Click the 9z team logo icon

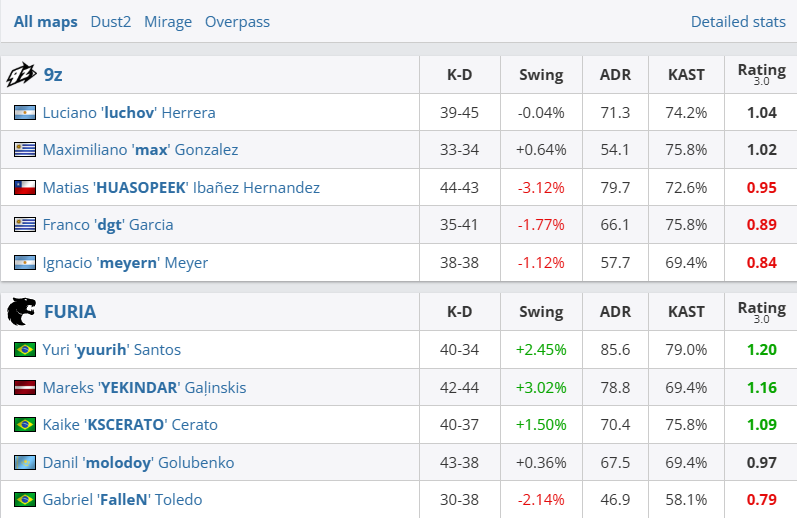[21, 75]
